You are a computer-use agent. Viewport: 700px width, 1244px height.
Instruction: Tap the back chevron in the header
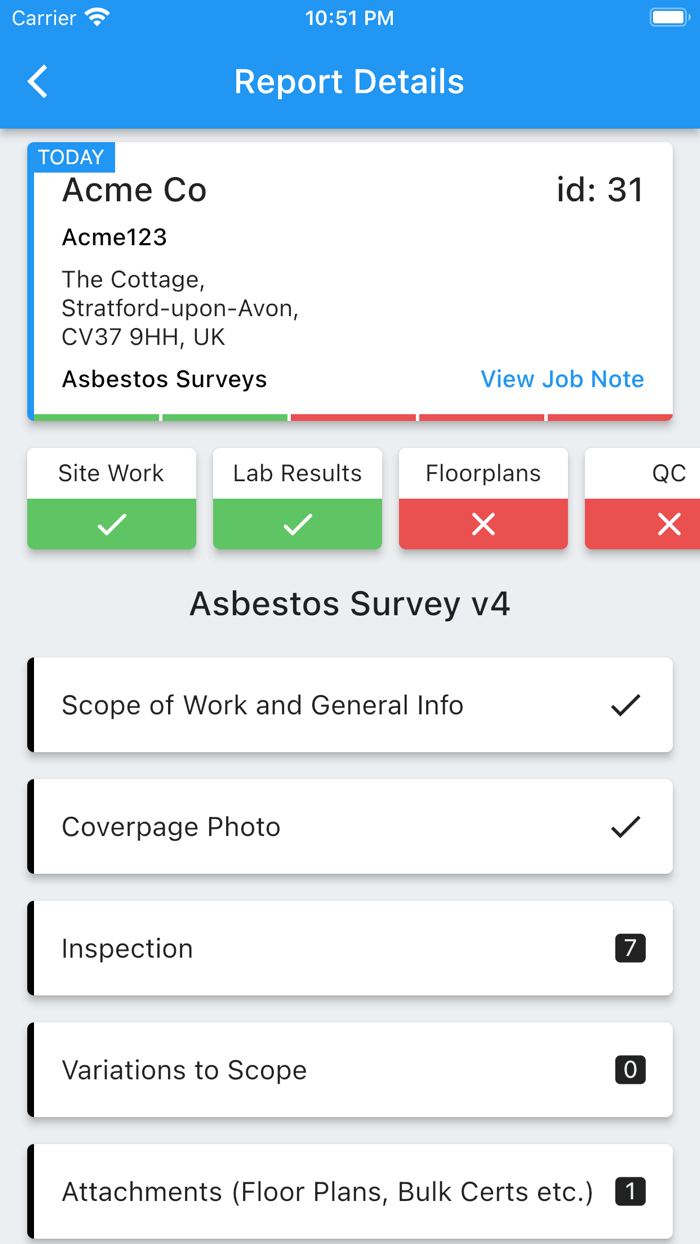click(x=37, y=81)
